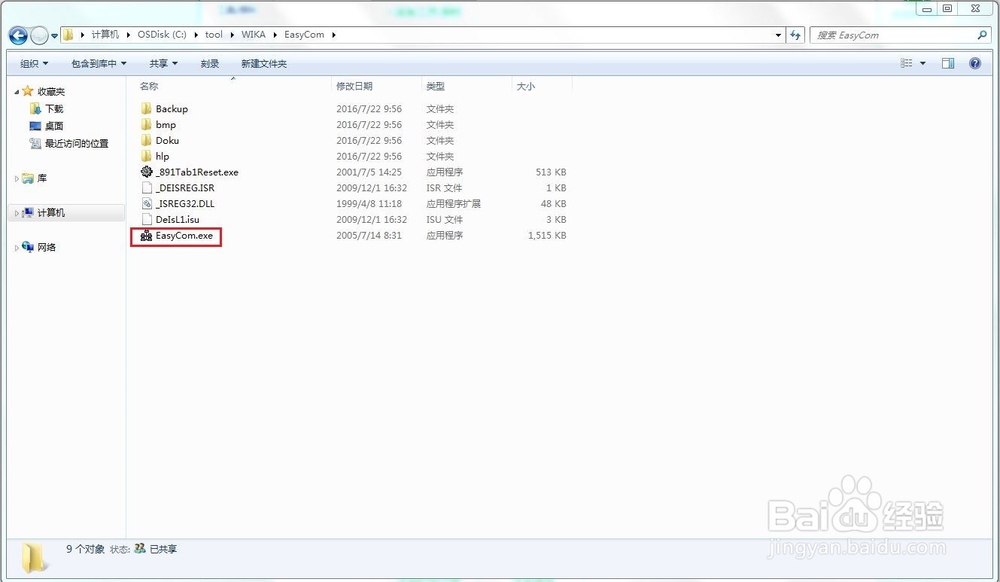The image size is (1000, 582).
Task: Click the 已共享 status icon in details pane
Action: (140, 548)
